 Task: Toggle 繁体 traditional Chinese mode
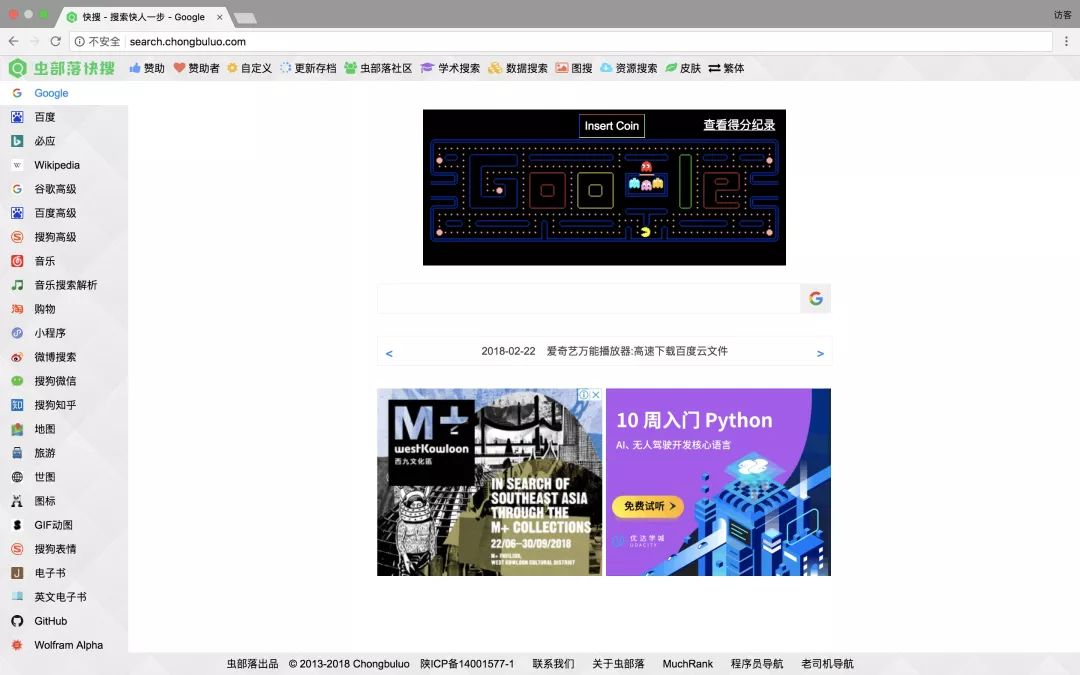coord(726,68)
